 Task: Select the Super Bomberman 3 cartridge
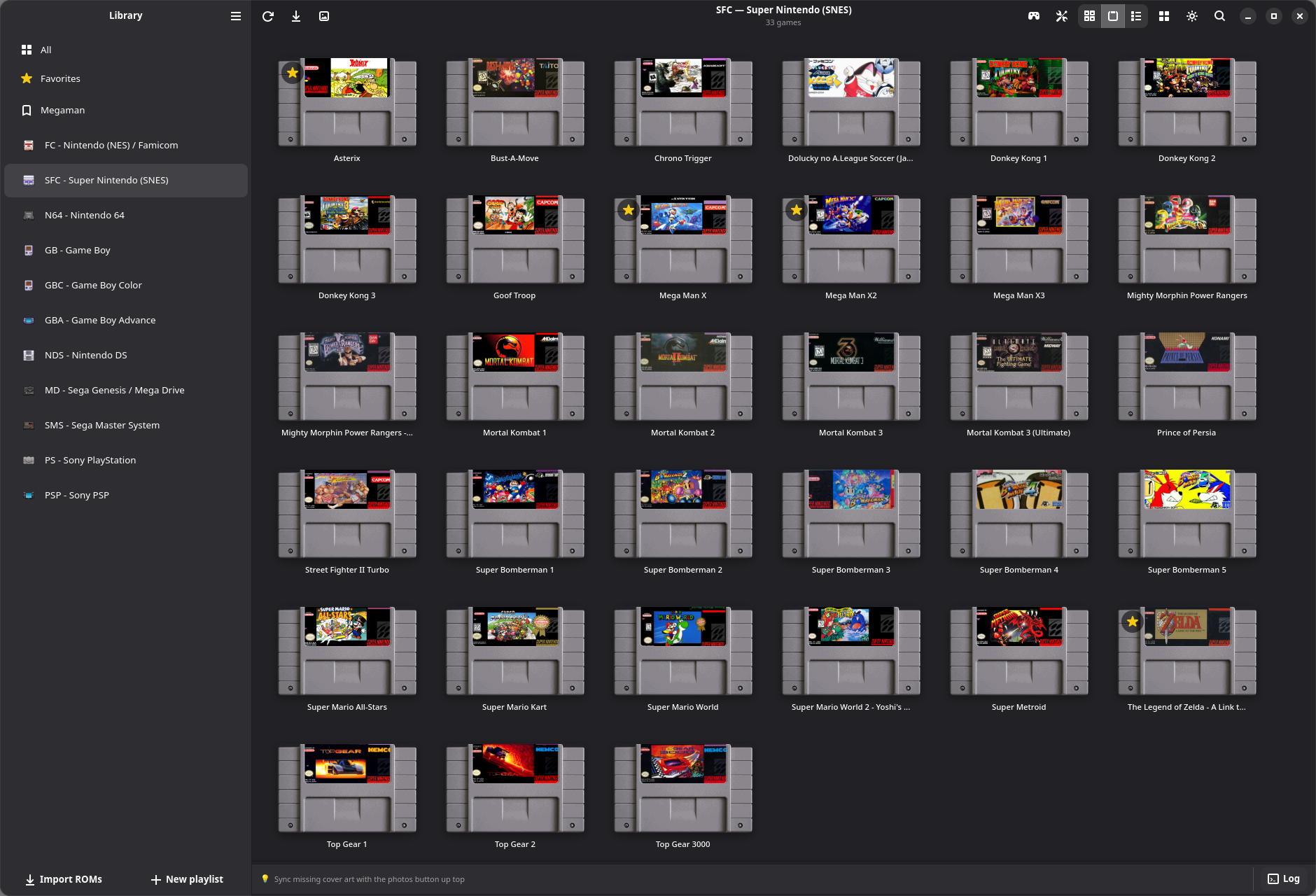(851, 514)
